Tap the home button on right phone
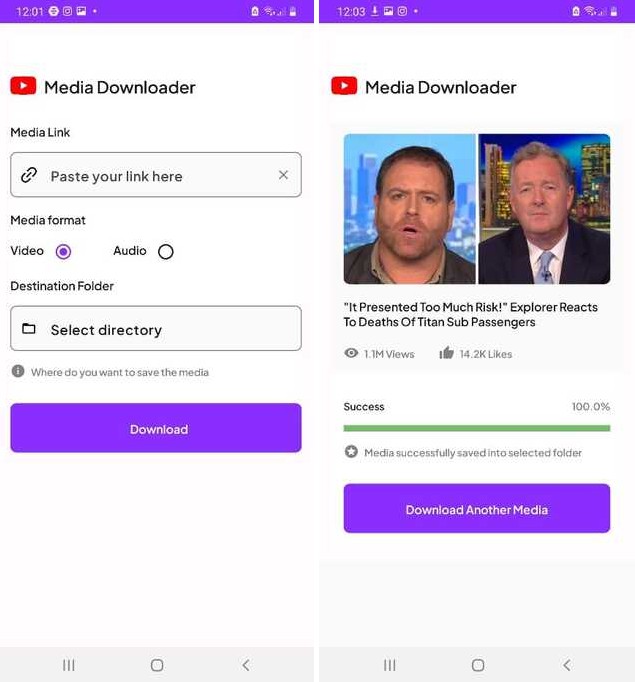Screen dimensions: 635x682 [478, 665]
